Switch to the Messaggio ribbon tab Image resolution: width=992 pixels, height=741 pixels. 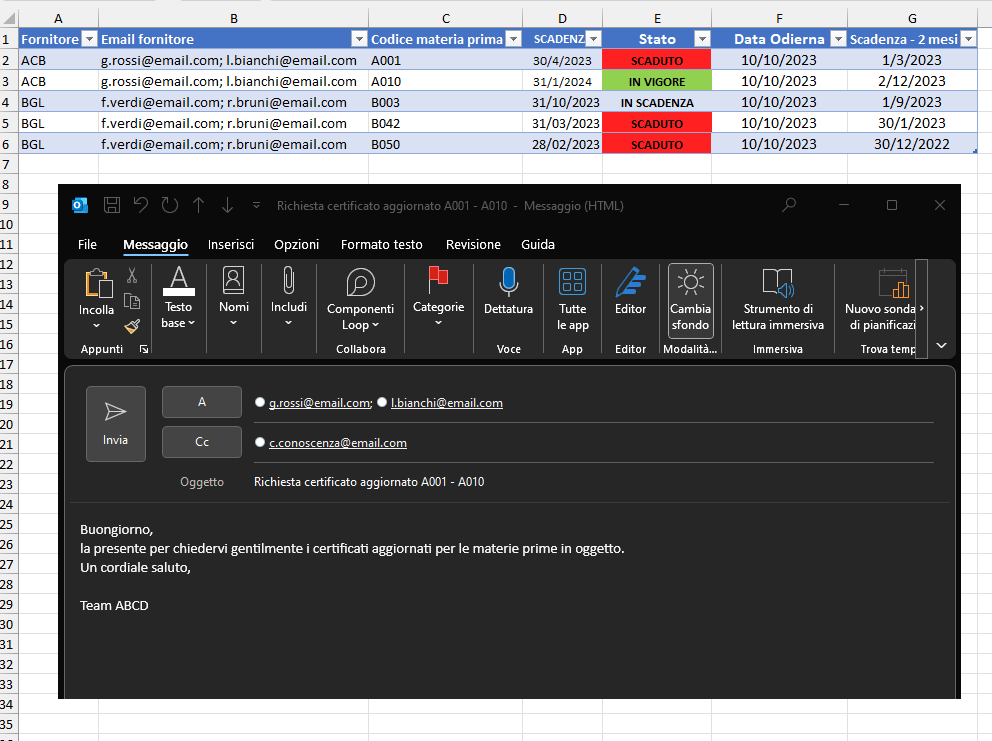pyautogui.click(x=155, y=244)
